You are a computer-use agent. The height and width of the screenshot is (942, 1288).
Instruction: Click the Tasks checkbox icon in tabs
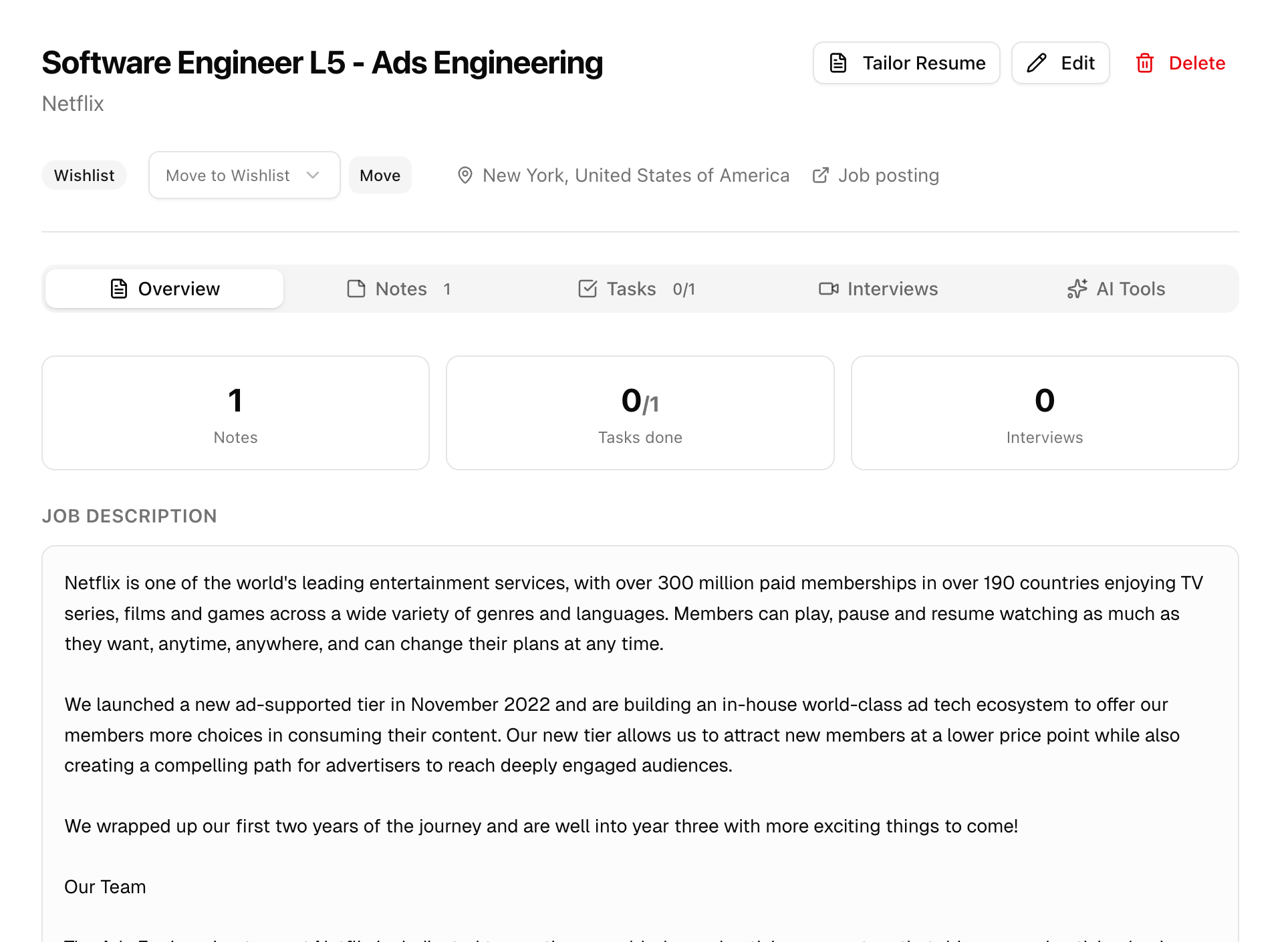tap(588, 289)
